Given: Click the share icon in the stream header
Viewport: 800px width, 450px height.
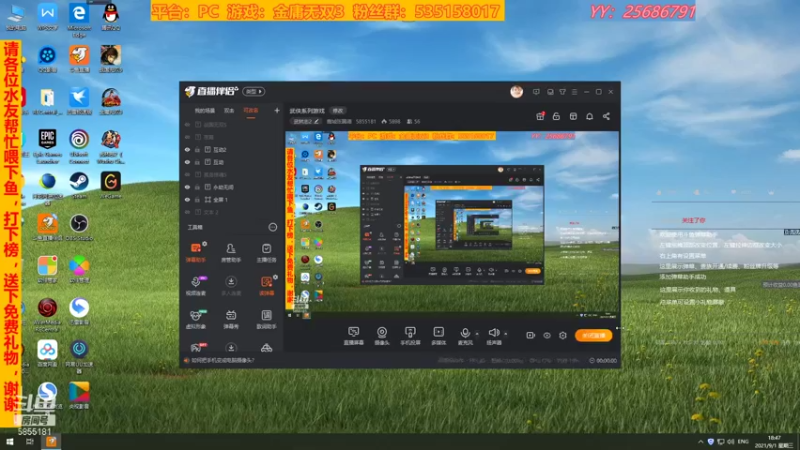Looking at the screenshot, I should [x=606, y=116].
